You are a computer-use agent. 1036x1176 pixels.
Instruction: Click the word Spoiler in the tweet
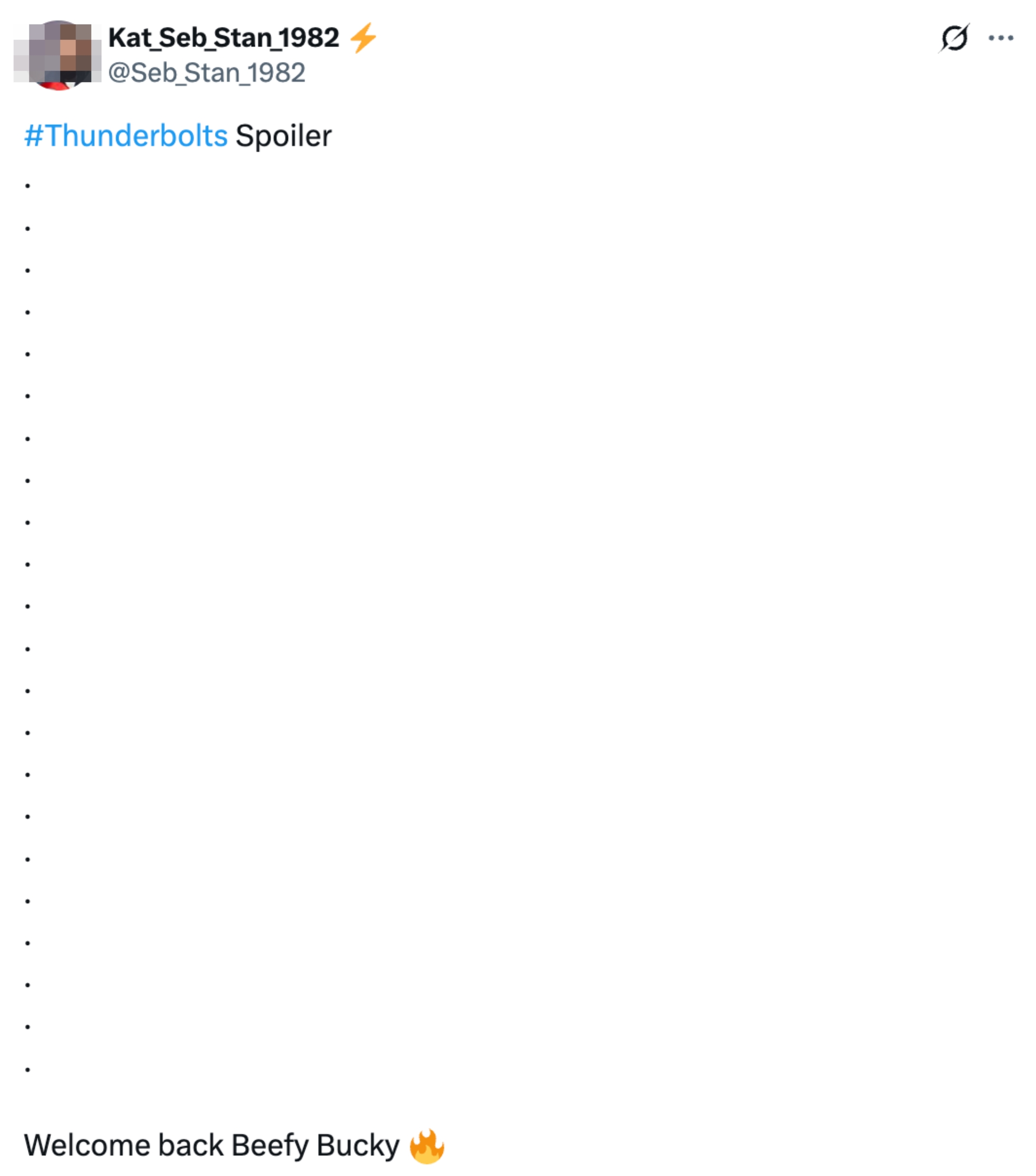tap(283, 134)
